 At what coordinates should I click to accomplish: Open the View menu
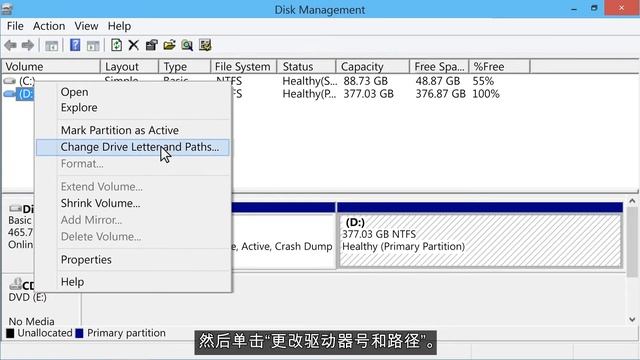86,26
